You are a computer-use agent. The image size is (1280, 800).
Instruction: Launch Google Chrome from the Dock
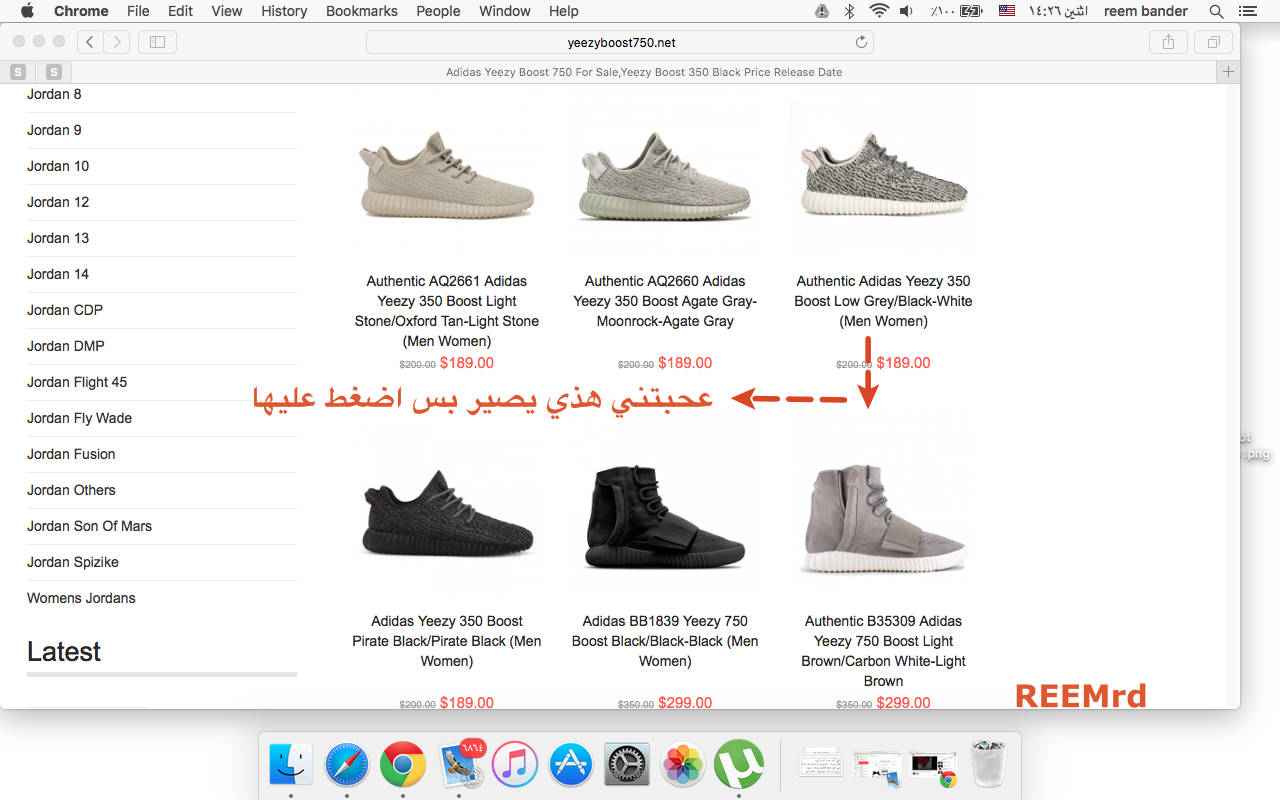pyautogui.click(x=403, y=766)
